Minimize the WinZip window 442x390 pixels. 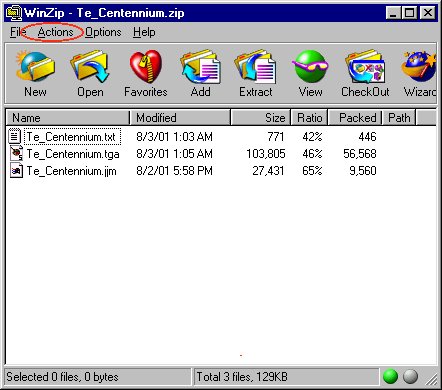(x=393, y=13)
